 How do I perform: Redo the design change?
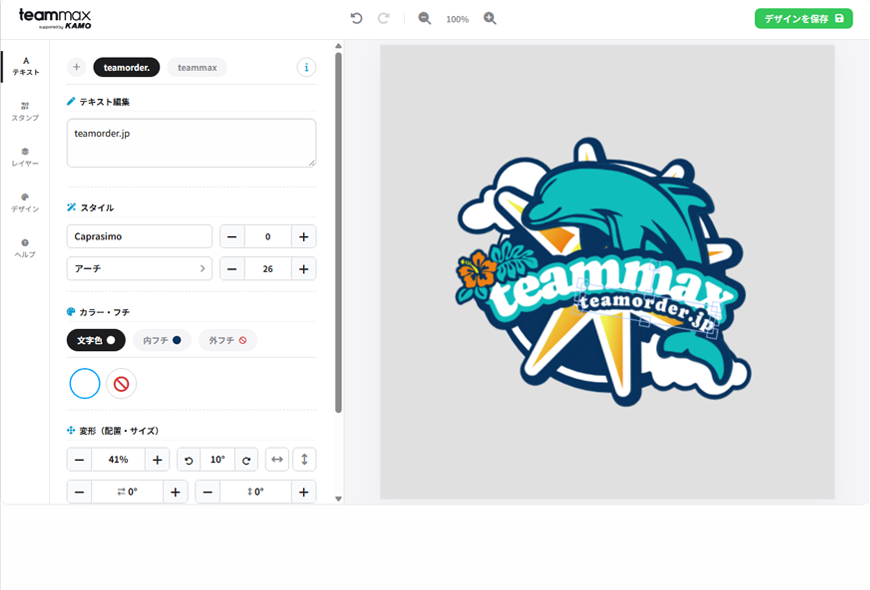point(383,18)
